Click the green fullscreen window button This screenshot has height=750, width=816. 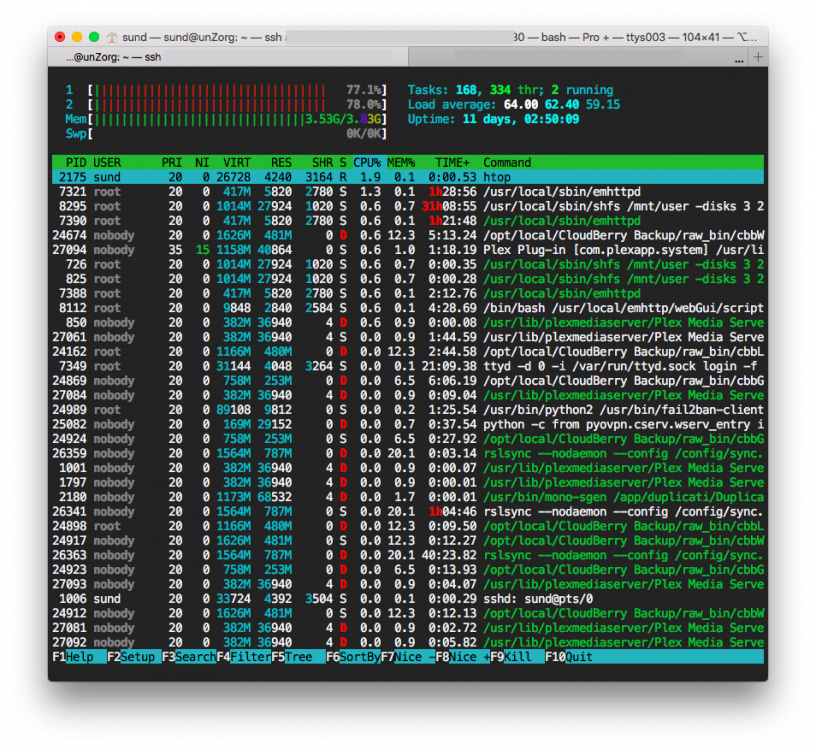tap(94, 37)
